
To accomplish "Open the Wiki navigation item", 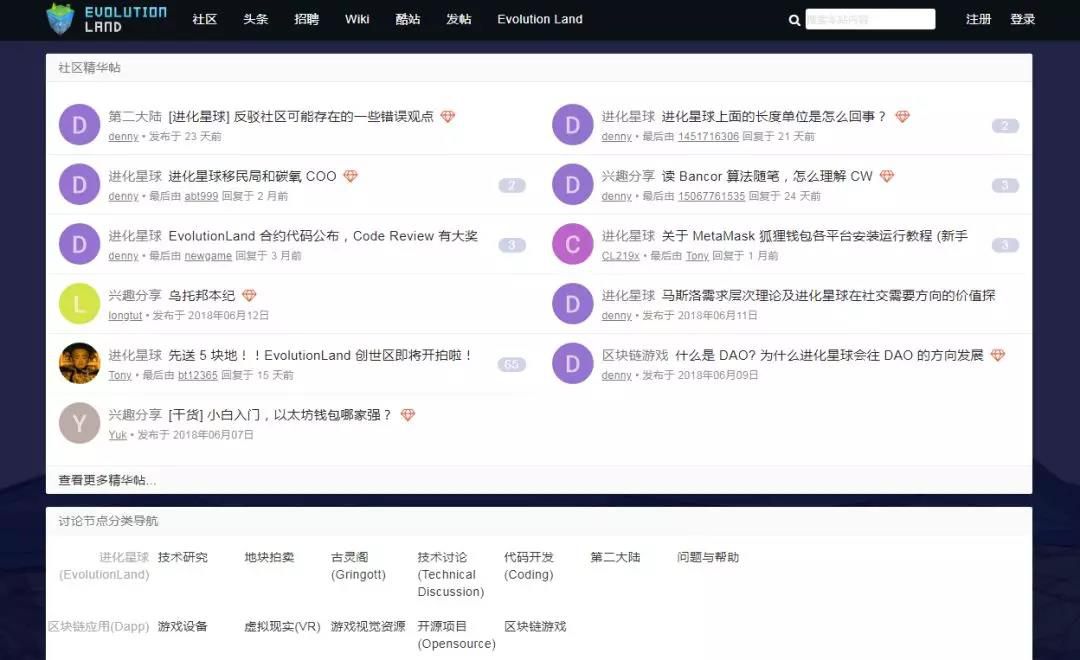I will pyautogui.click(x=357, y=19).
